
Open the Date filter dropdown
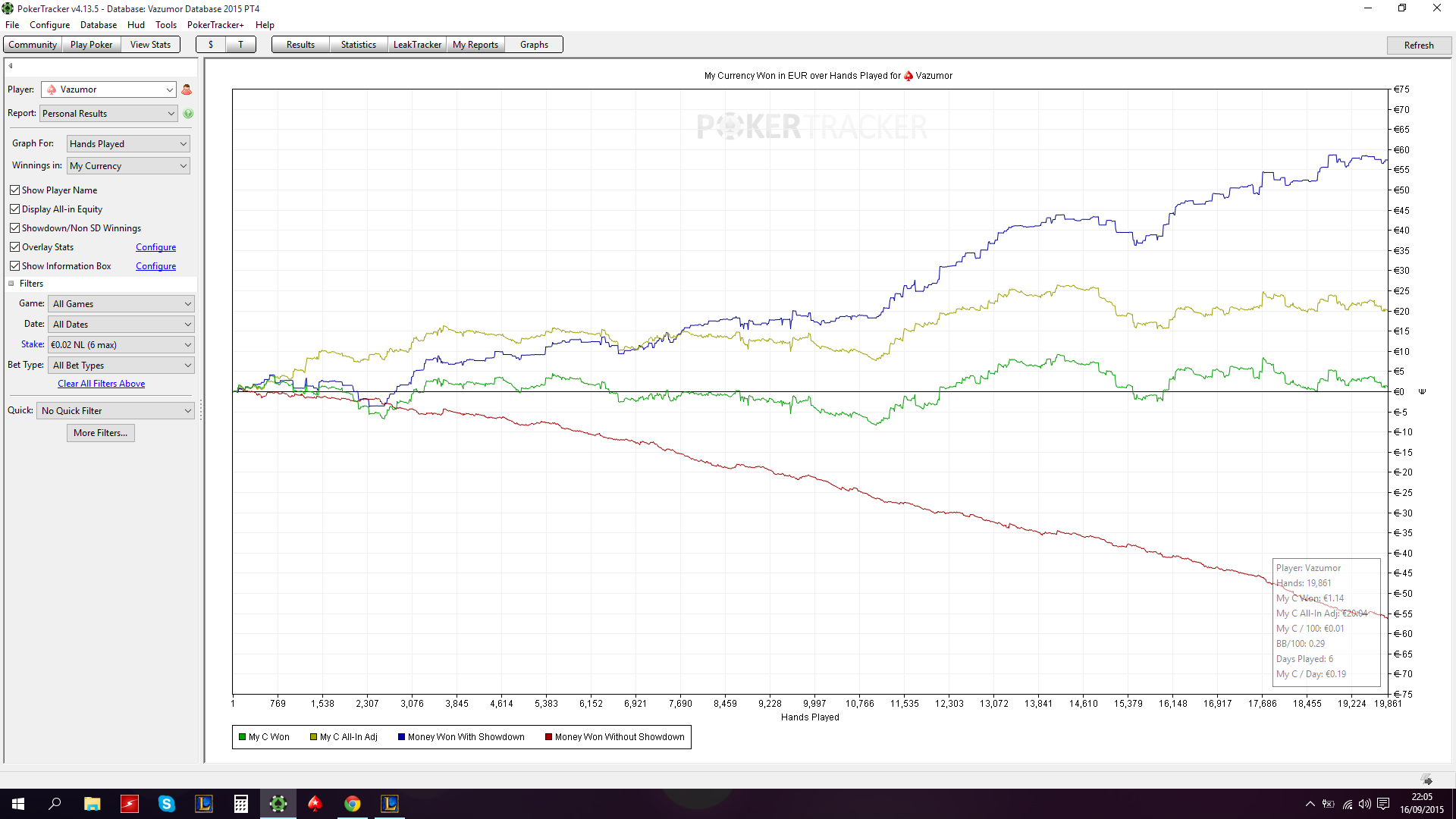[121, 324]
